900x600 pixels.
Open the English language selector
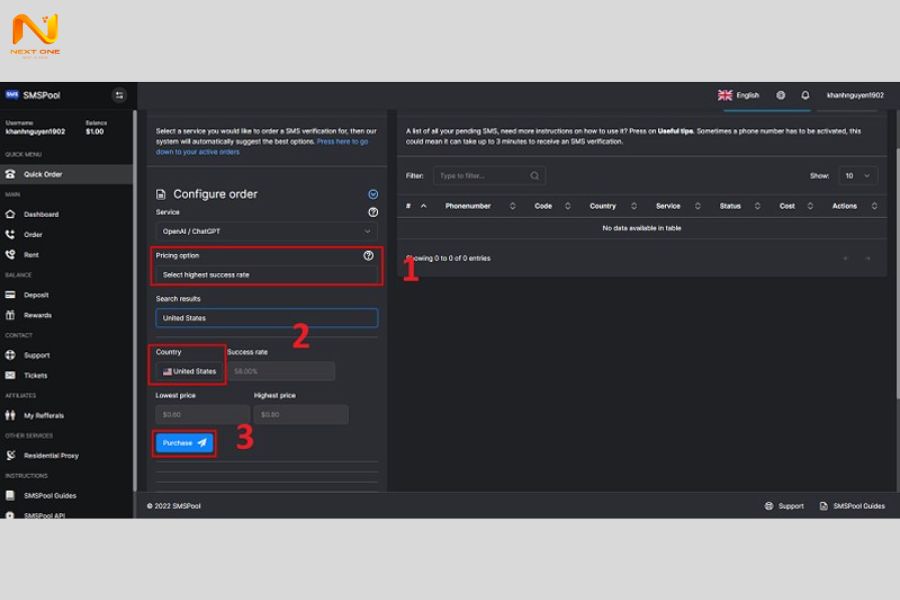pyautogui.click(x=738, y=95)
